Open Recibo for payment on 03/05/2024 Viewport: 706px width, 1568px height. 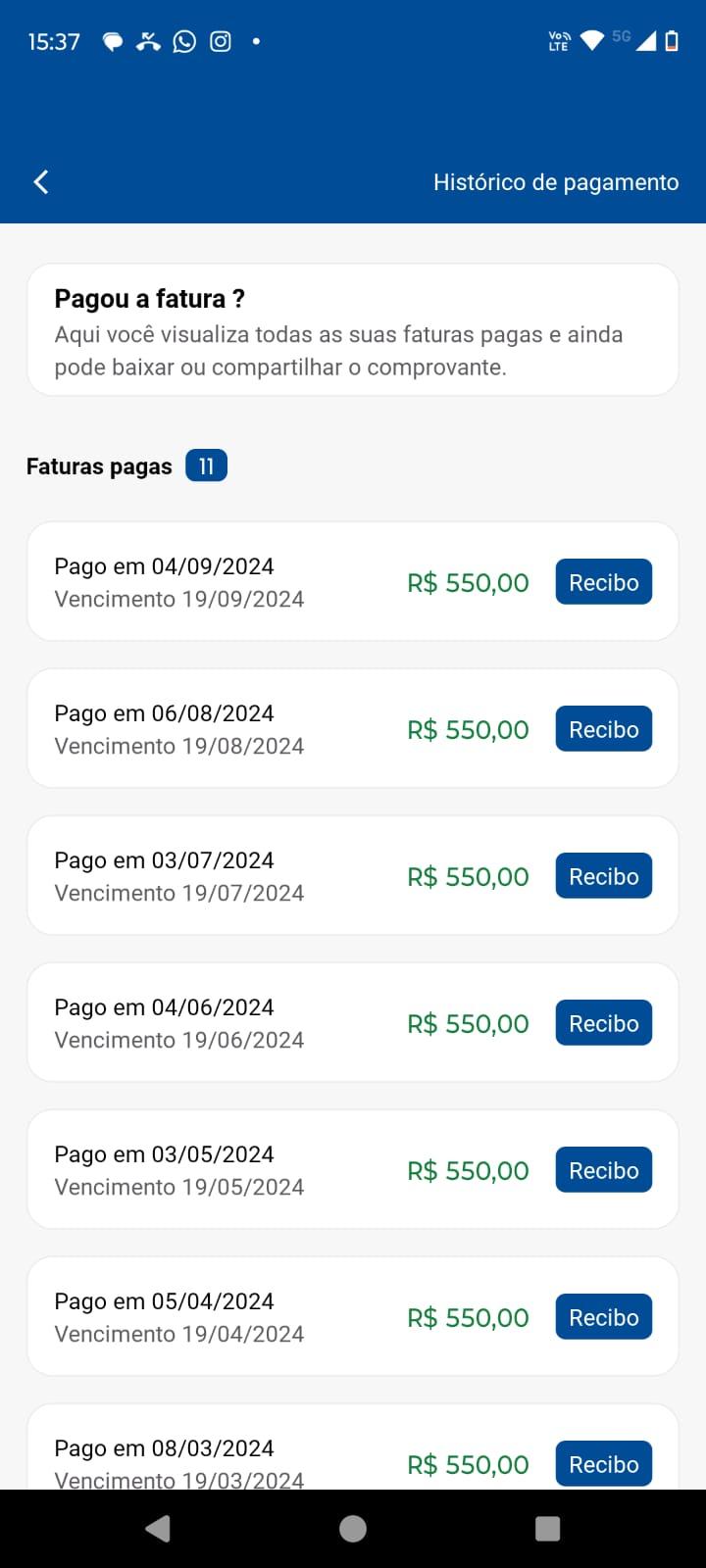(604, 1170)
